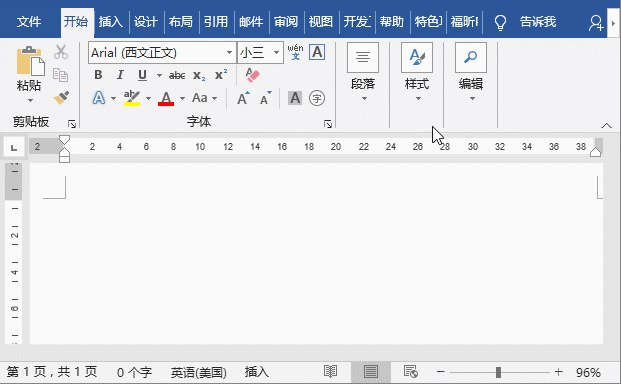
Task: Toggle character shading icon
Action: coord(295,98)
